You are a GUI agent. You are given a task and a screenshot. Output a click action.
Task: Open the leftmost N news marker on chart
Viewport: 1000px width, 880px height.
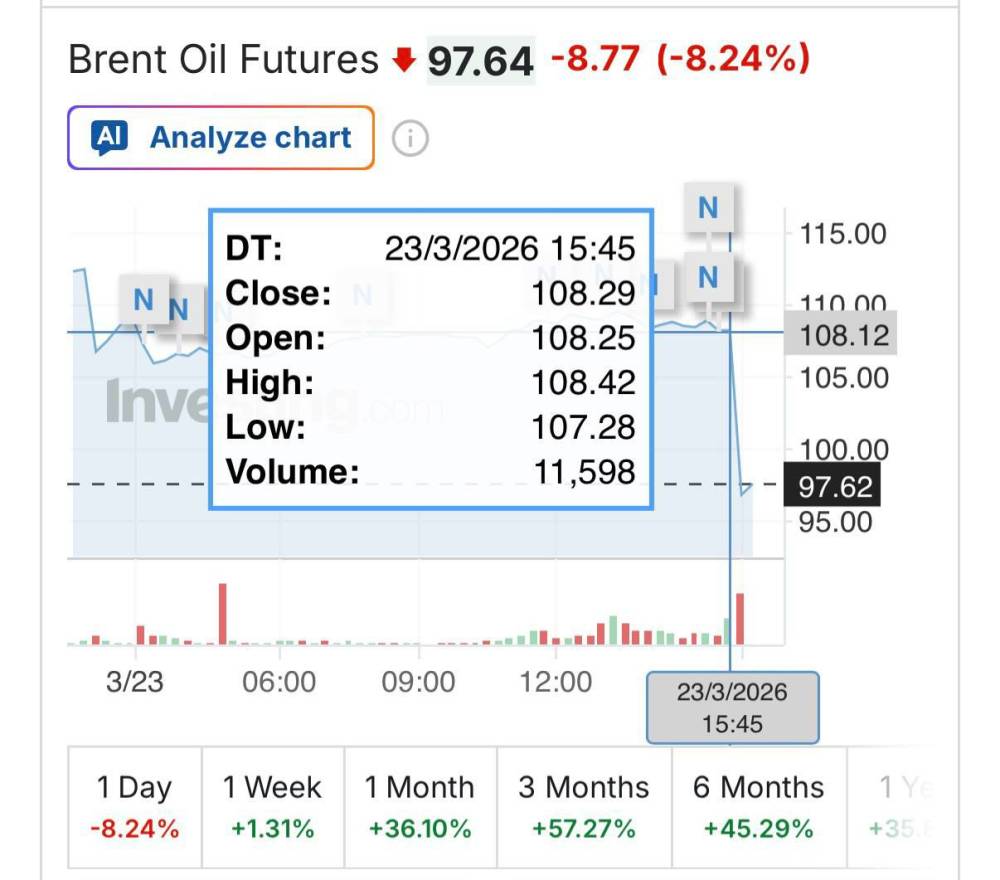[143, 299]
